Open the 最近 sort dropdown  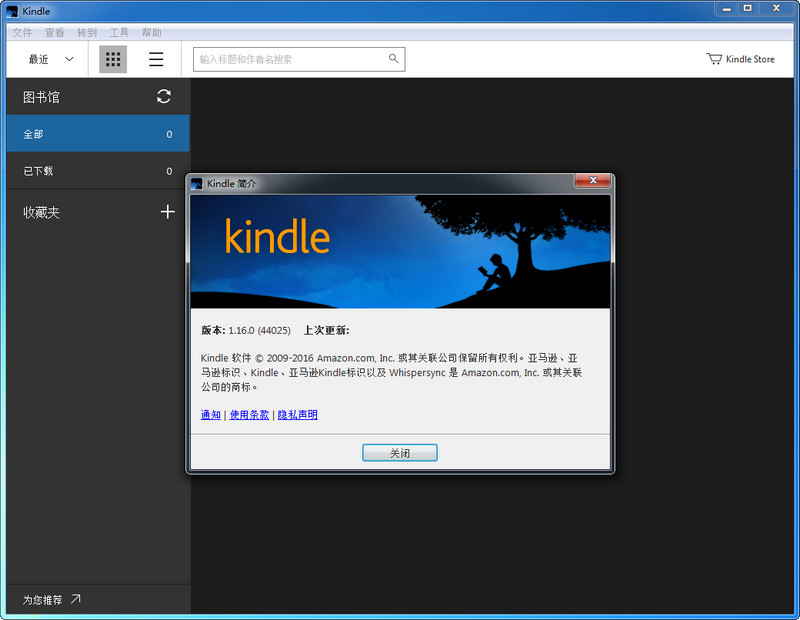(40, 59)
